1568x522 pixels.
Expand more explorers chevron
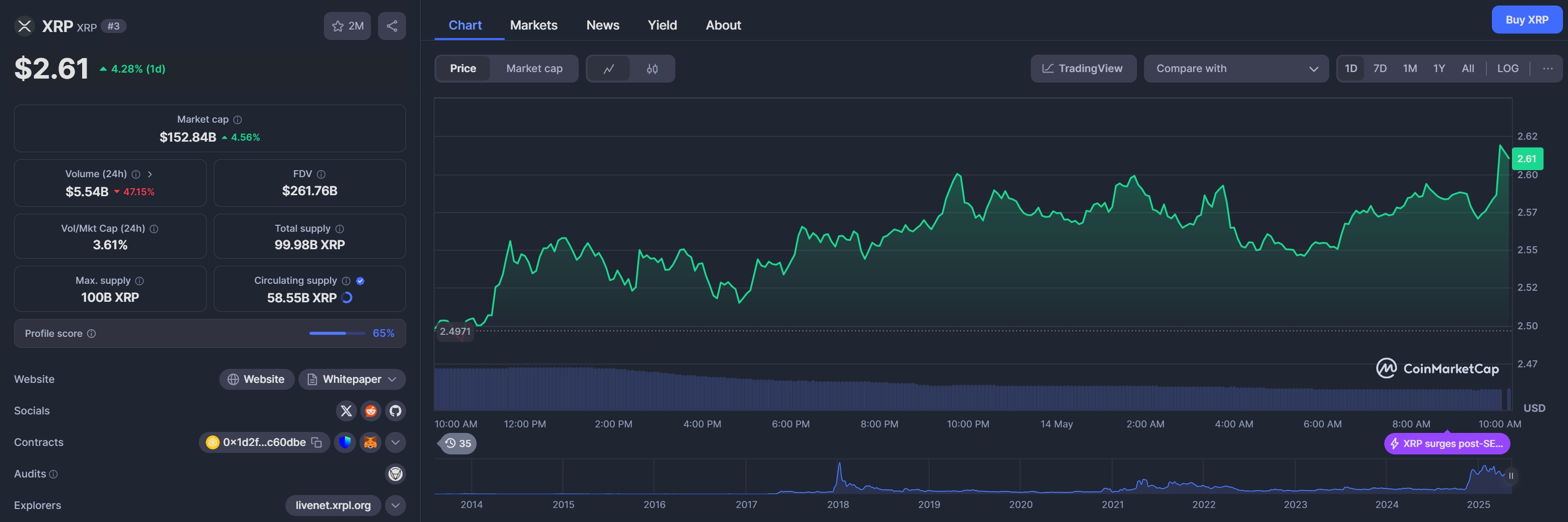point(396,505)
